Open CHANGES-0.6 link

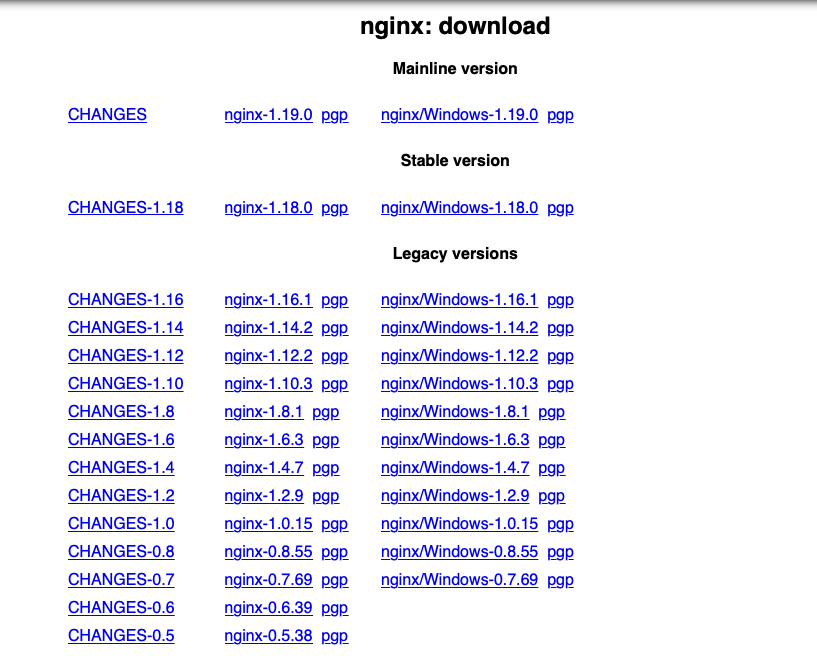coord(121,608)
